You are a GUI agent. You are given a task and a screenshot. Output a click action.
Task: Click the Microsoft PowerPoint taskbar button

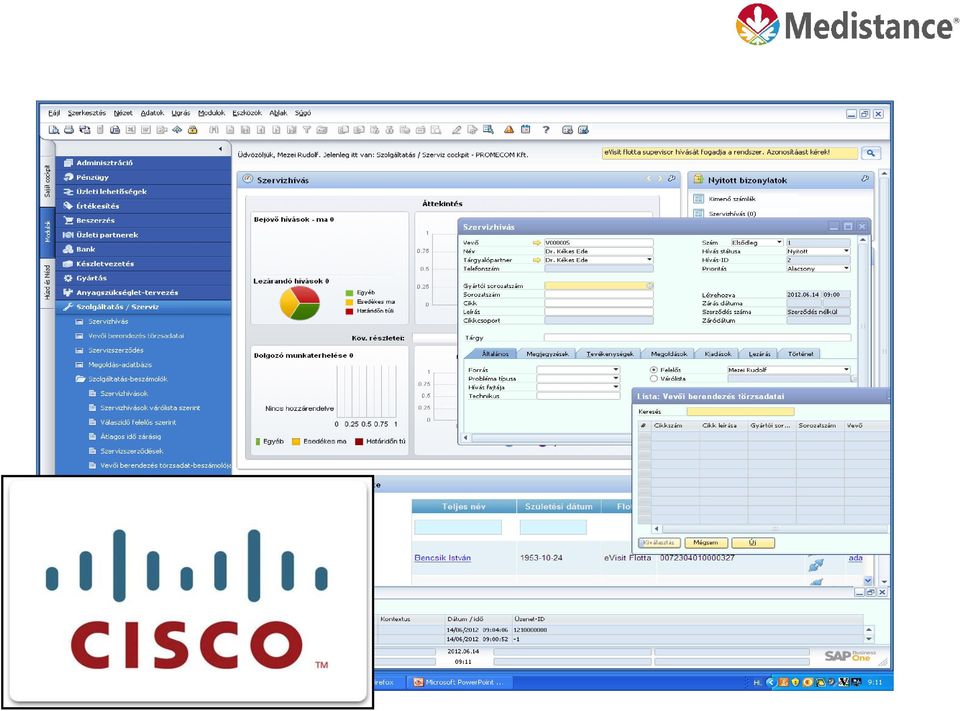point(459,682)
